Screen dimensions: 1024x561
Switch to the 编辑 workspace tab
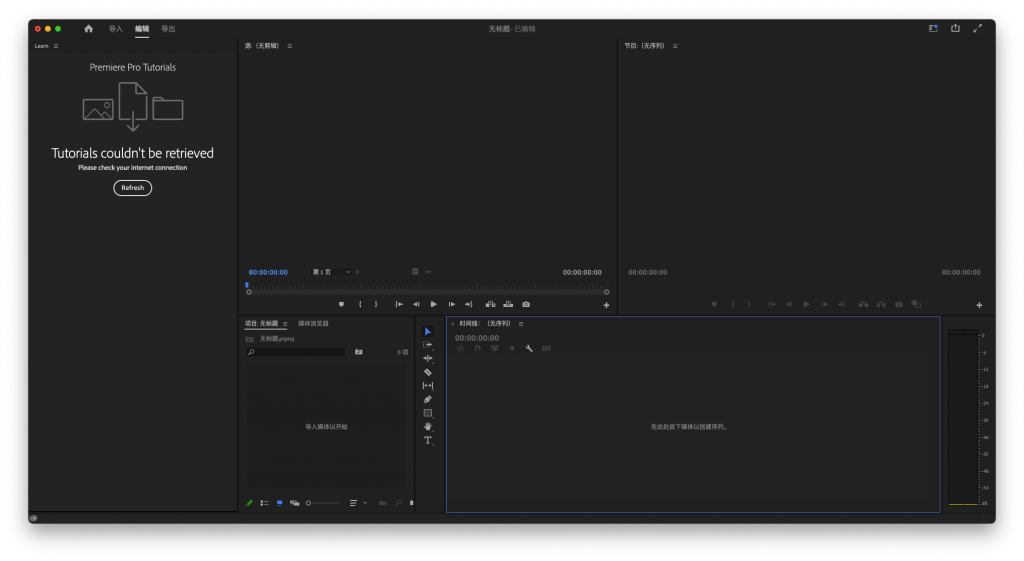142,29
